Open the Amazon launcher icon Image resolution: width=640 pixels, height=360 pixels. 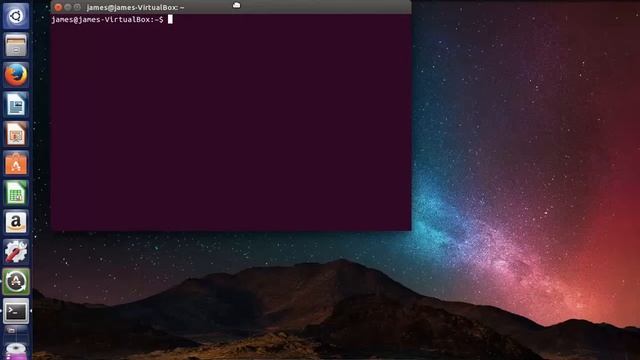16,222
